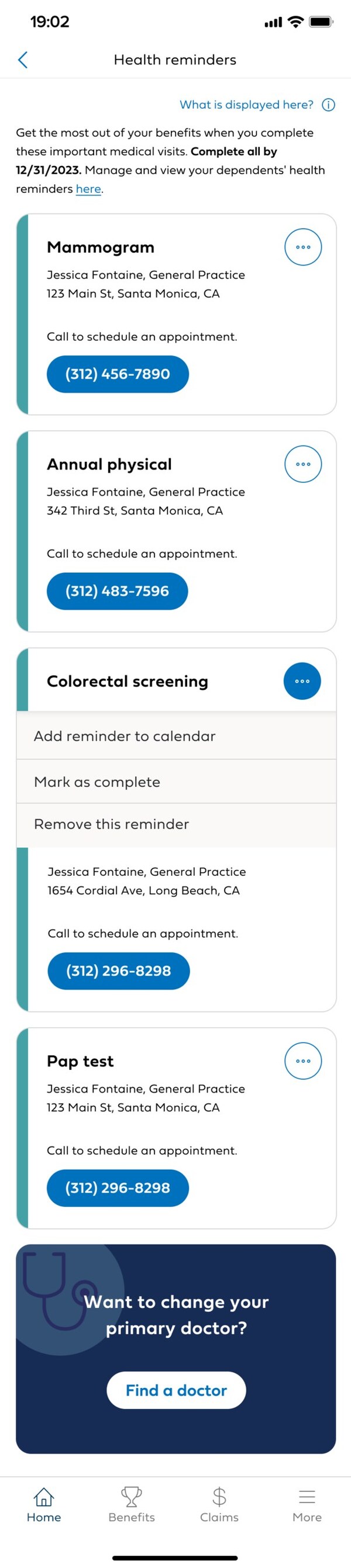This screenshot has width=351, height=1568.
Task: Choose 'Mark as complete' option
Action: point(98,782)
